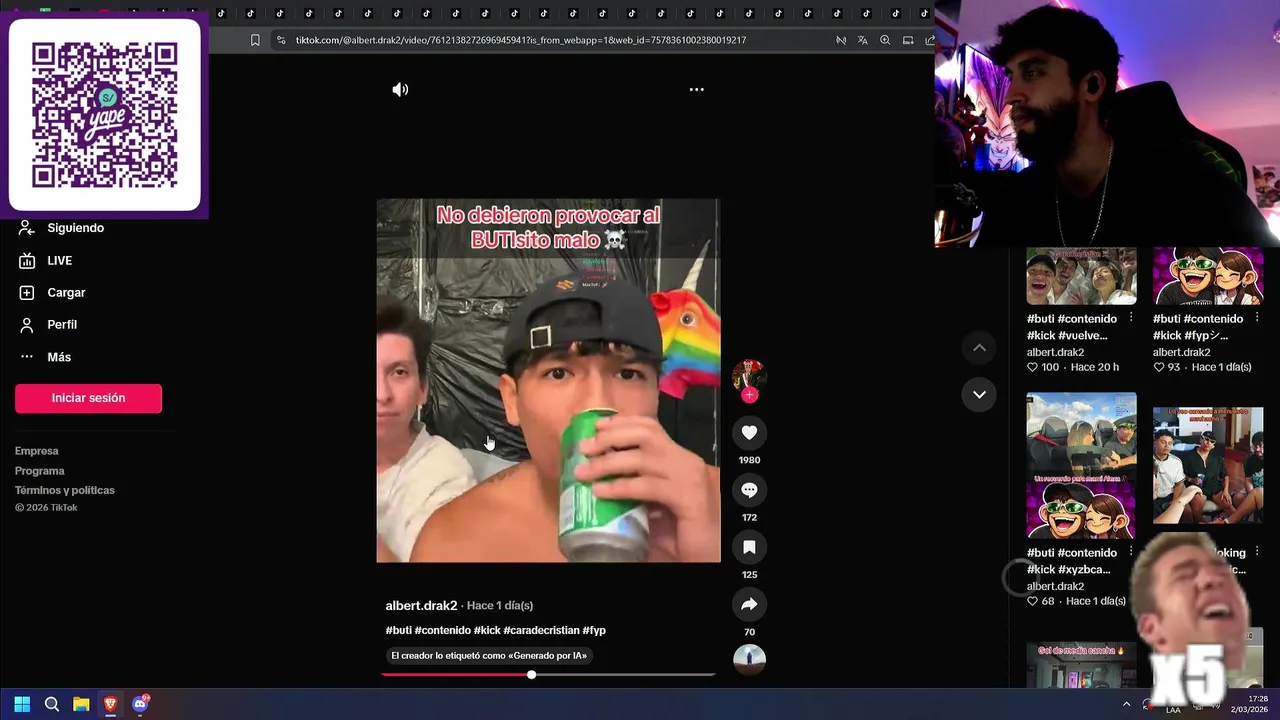
Task: Open Discord from the taskbar
Action: tap(140, 704)
